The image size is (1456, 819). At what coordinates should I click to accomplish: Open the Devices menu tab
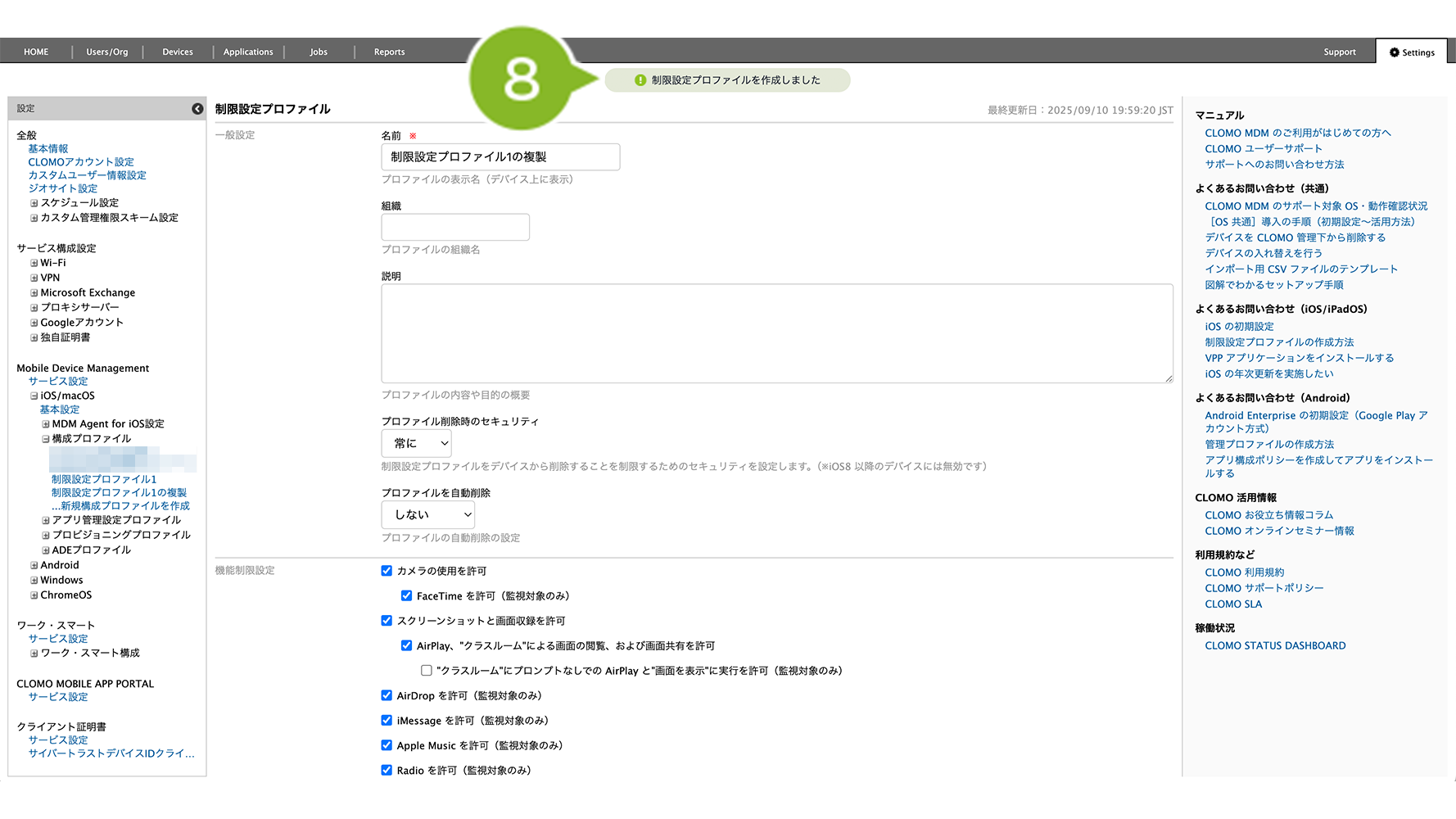[178, 52]
